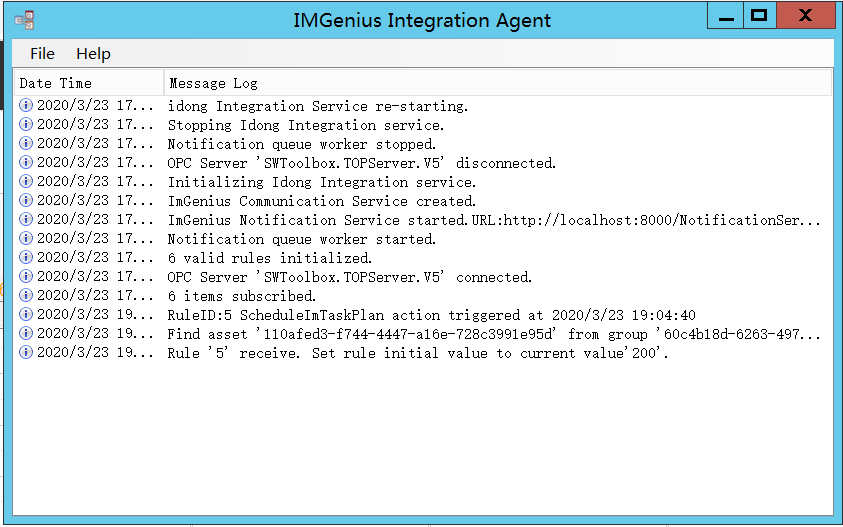
Task: Open the Help menu
Action: click(x=93, y=54)
